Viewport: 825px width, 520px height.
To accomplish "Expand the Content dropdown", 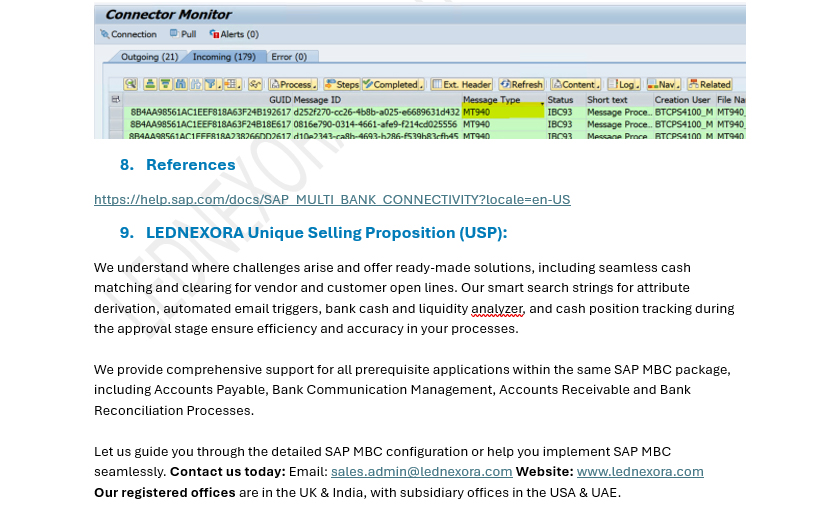I will point(576,85).
